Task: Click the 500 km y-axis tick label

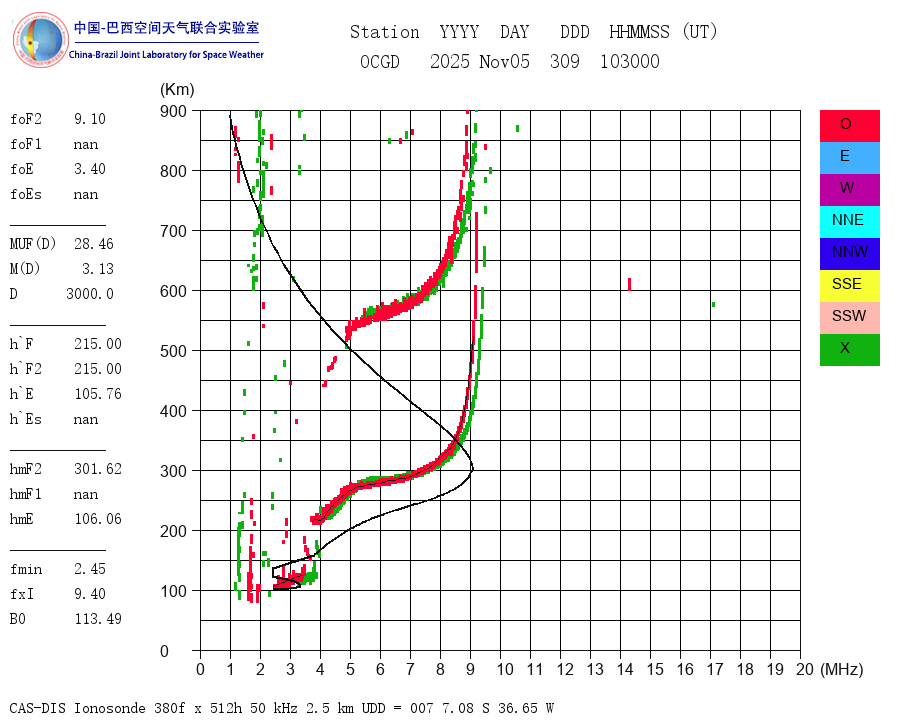Action: (173, 351)
